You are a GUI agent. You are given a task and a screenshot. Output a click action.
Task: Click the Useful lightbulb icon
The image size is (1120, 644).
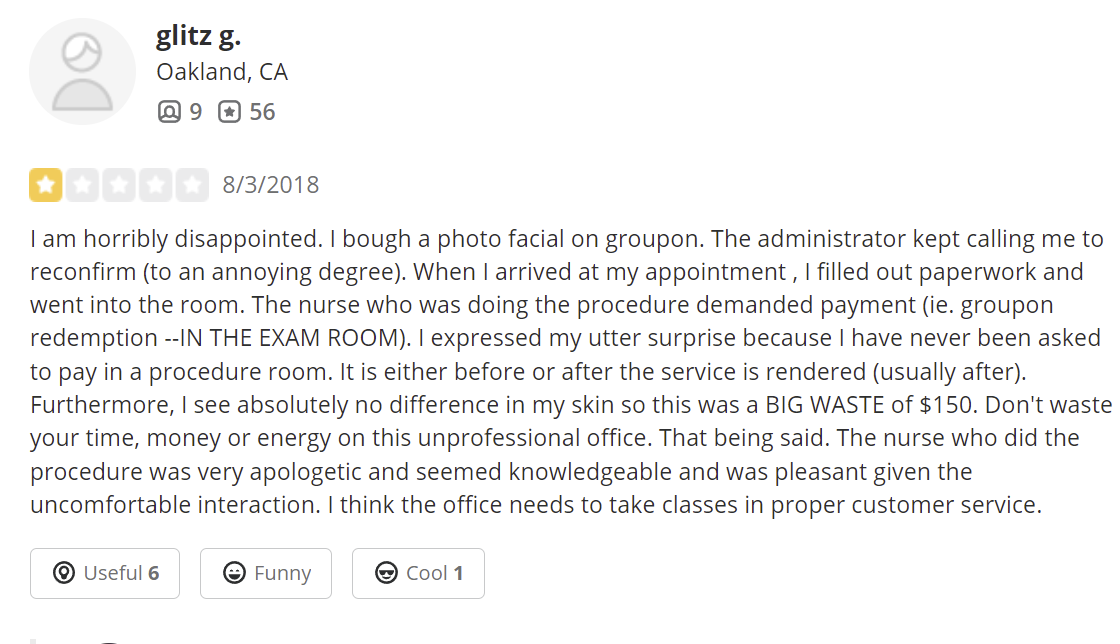[x=64, y=573]
